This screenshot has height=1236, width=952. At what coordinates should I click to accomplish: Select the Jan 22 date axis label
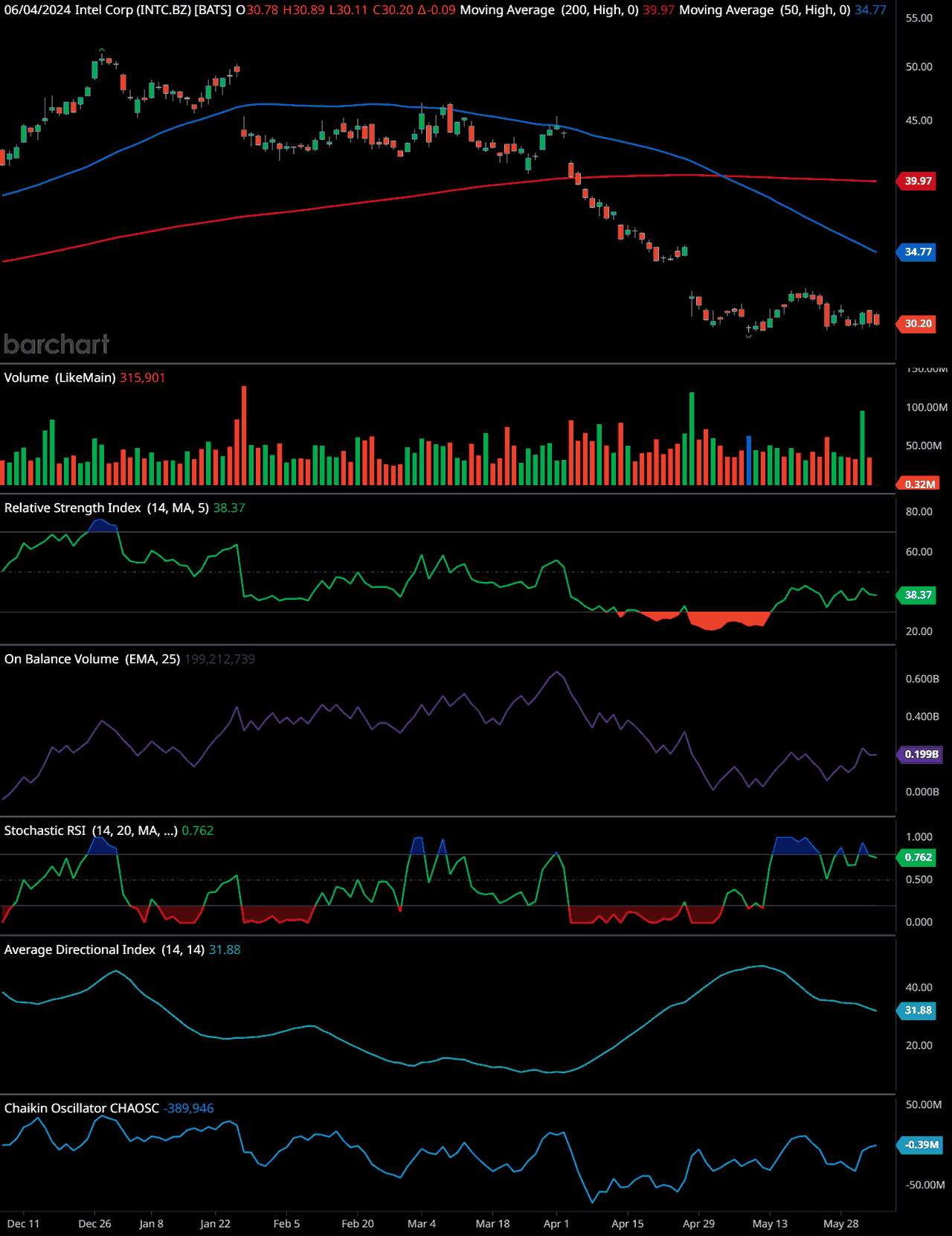tap(215, 1224)
